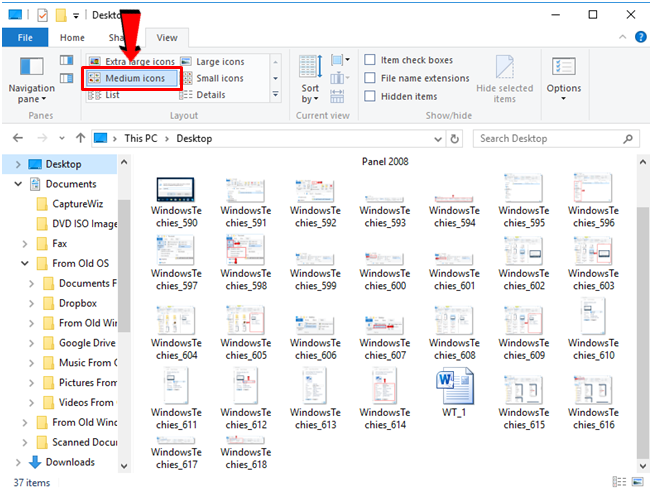This screenshot has width=651, height=492.
Task: Select WindowsTechies_598 thumbnail
Action: (x=246, y=262)
